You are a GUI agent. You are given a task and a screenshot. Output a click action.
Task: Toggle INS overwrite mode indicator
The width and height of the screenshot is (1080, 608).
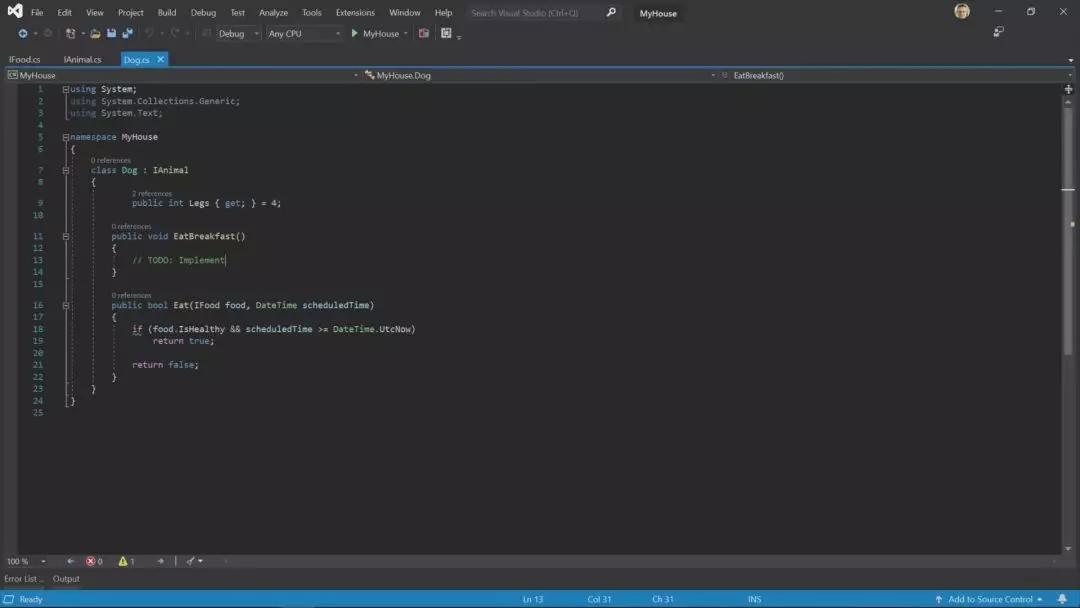click(755, 598)
